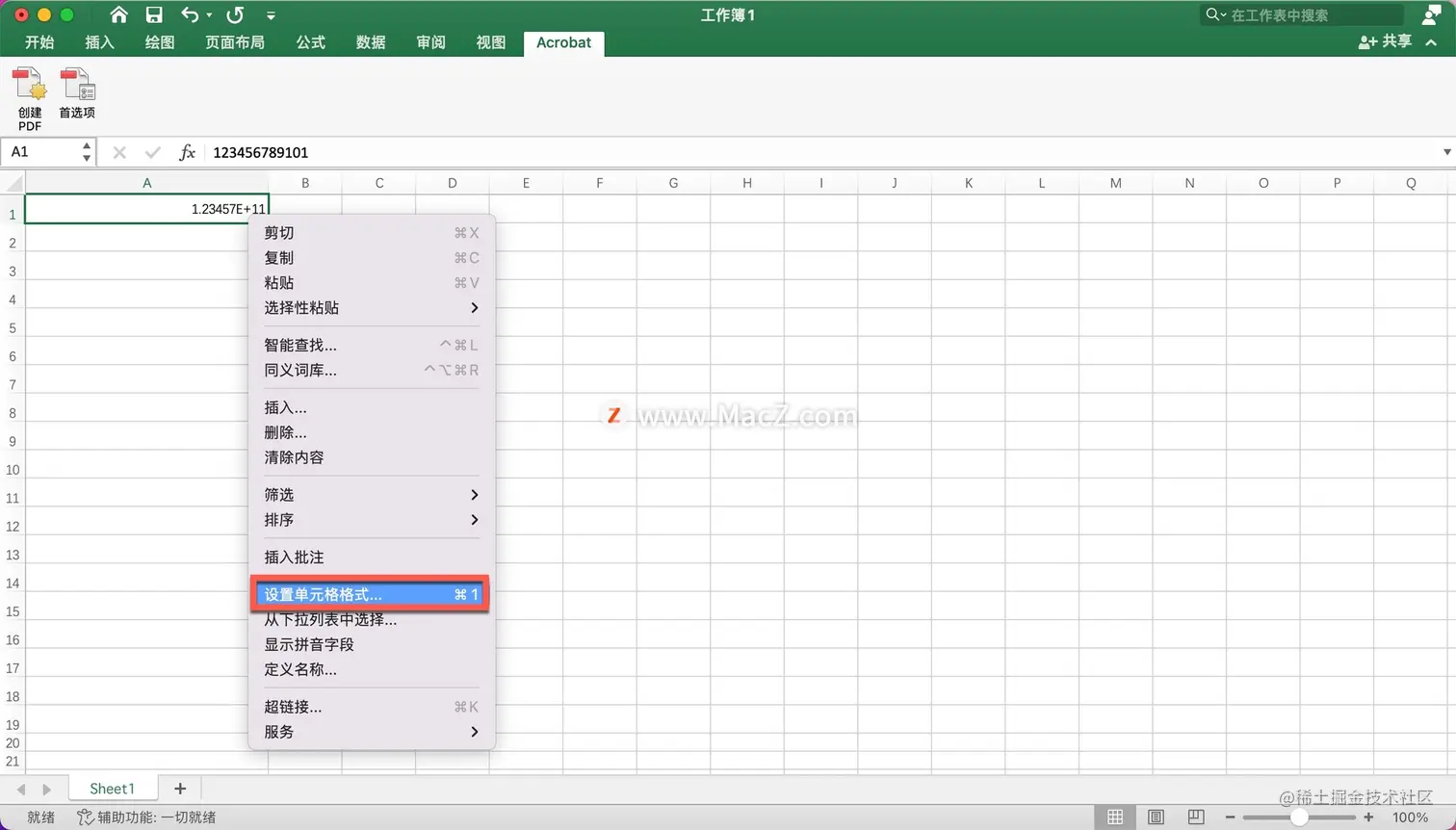Undo the last action
1456x830 pixels.
(190, 14)
